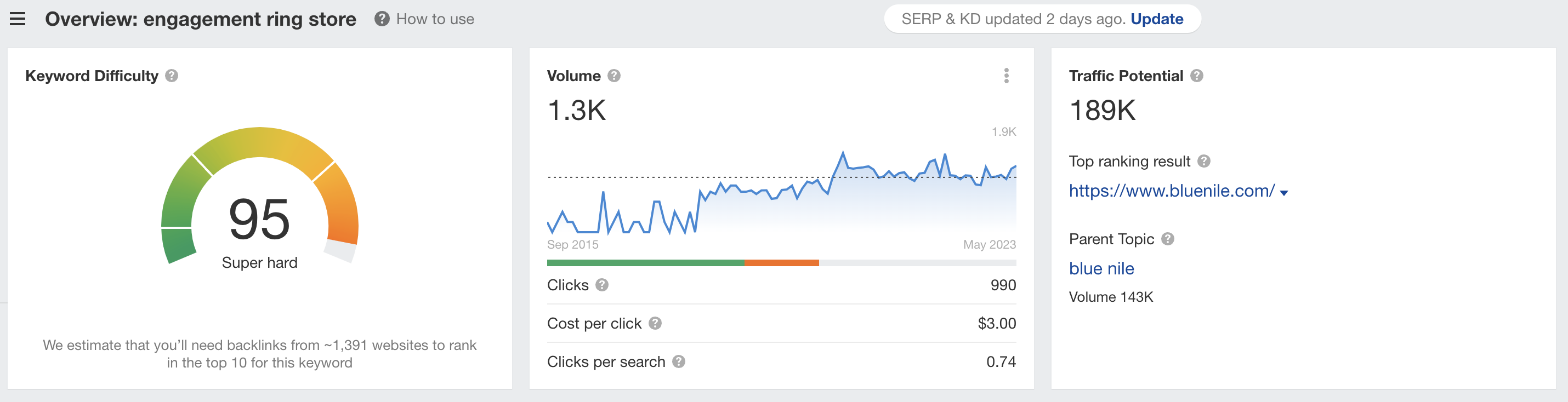Click the green segment of clicks bar

pyautogui.click(x=645, y=263)
